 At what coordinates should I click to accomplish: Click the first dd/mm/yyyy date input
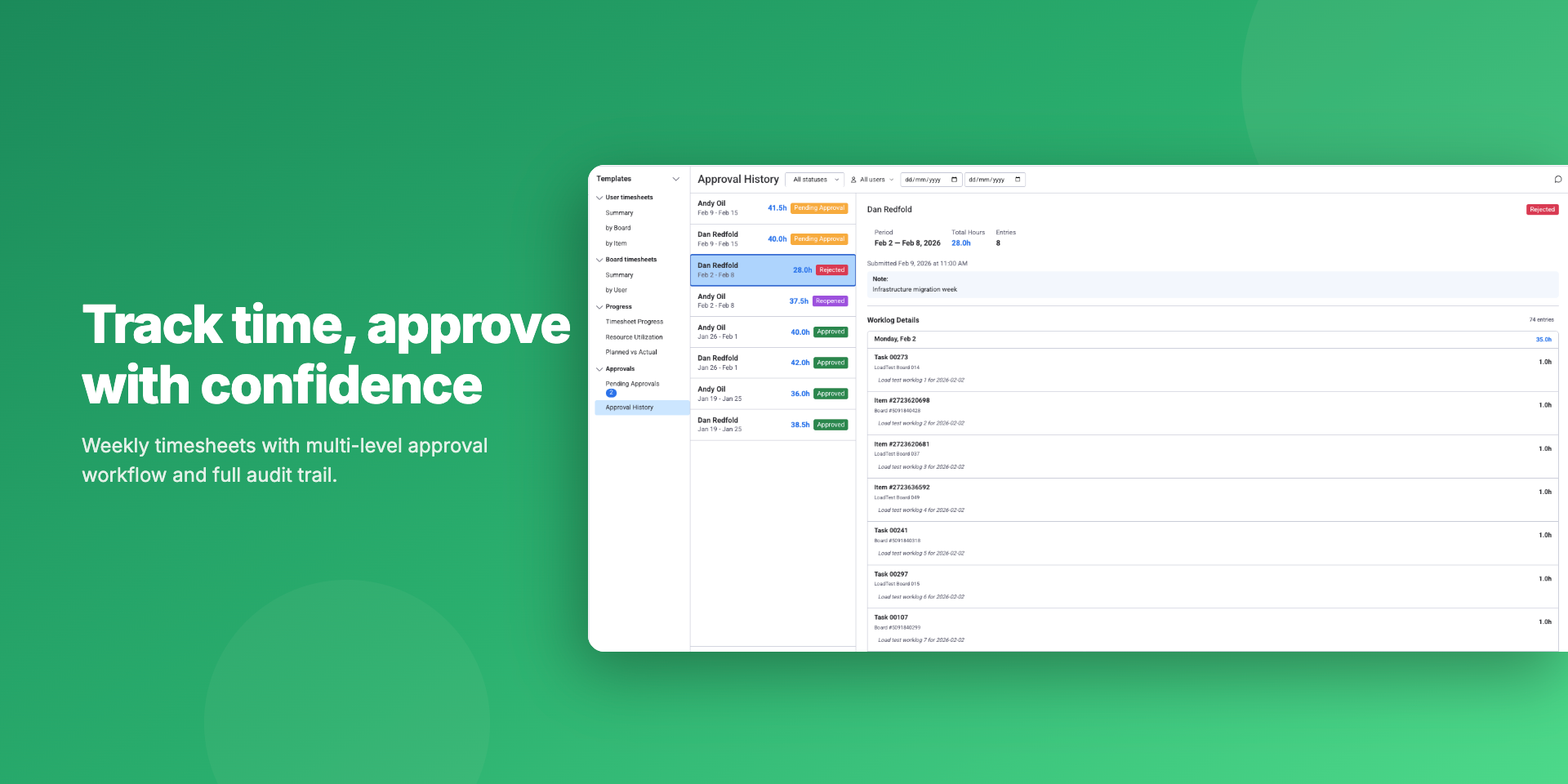pos(924,180)
